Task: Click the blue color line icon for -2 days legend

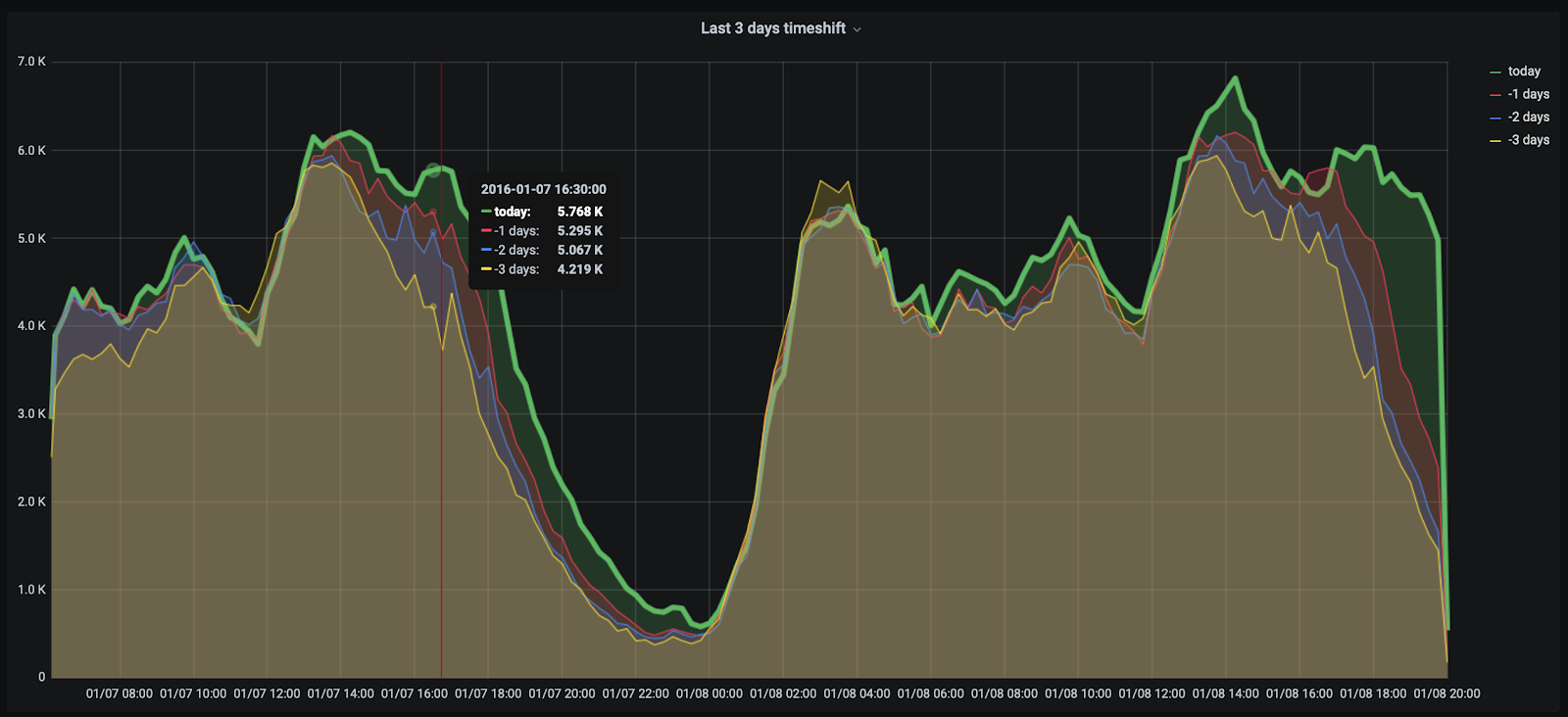Action: [1495, 118]
